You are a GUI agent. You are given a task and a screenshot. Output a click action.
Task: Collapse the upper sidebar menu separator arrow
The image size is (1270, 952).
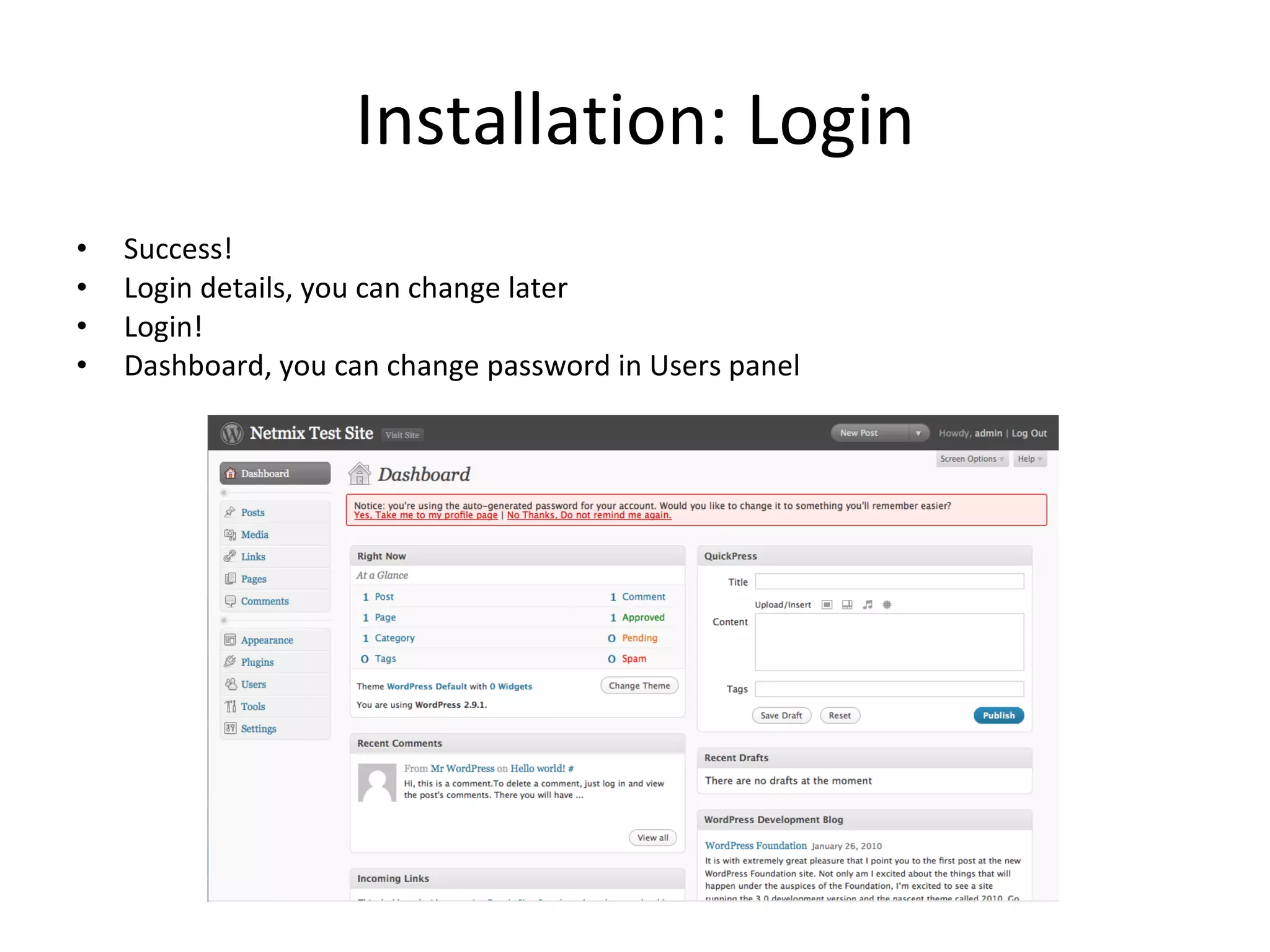click(224, 493)
